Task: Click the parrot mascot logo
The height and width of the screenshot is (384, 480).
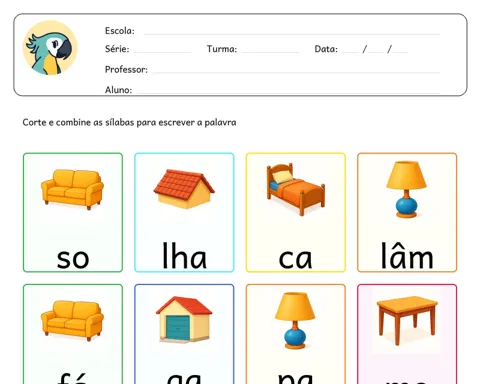Action: [50, 48]
